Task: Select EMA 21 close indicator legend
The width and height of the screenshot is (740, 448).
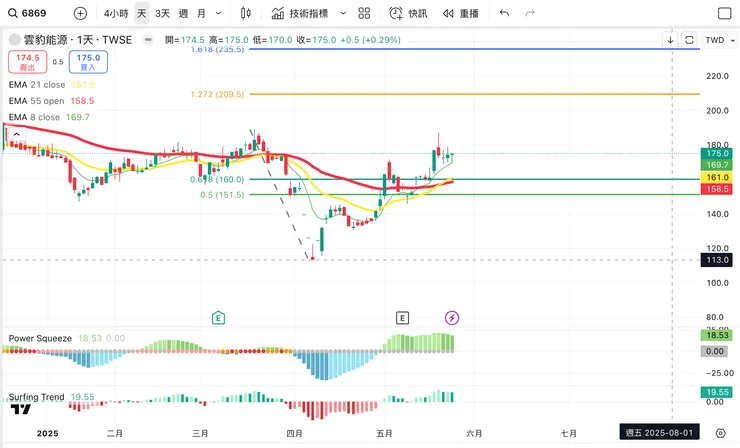Action: 52,85
